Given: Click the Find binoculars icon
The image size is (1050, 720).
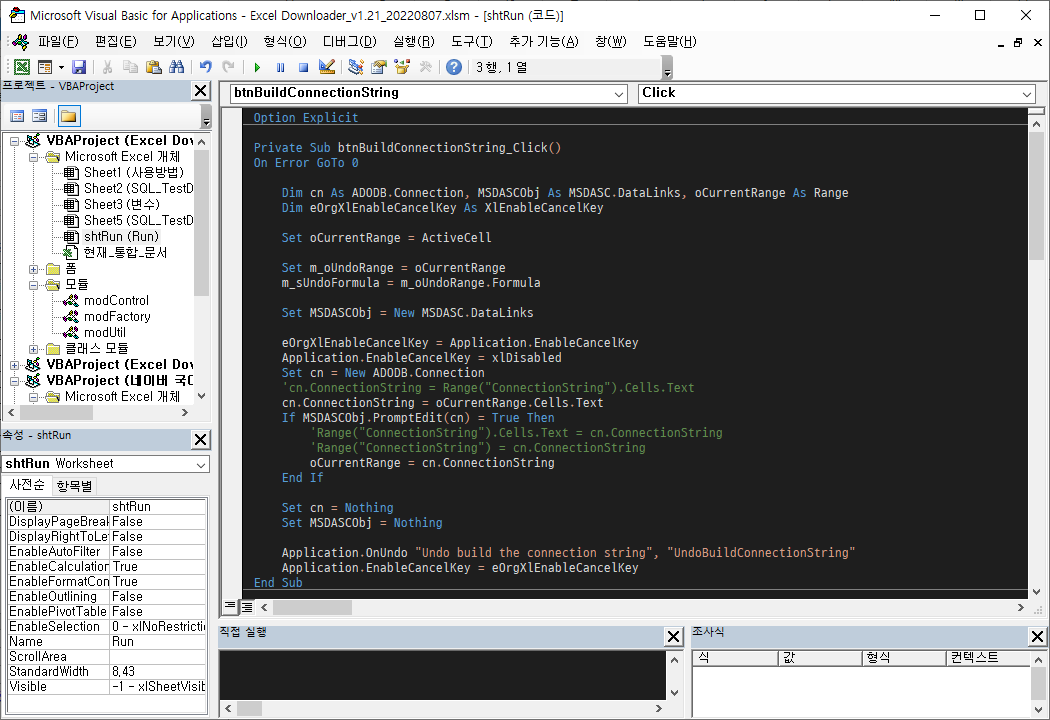Looking at the screenshot, I should (x=177, y=67).
